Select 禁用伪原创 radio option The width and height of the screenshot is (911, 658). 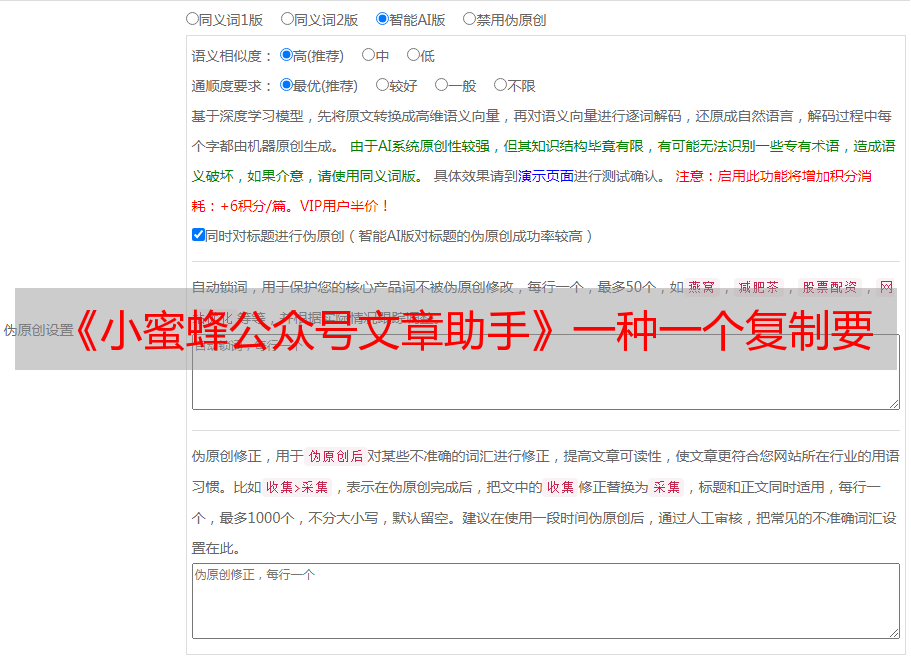point(469,19)
